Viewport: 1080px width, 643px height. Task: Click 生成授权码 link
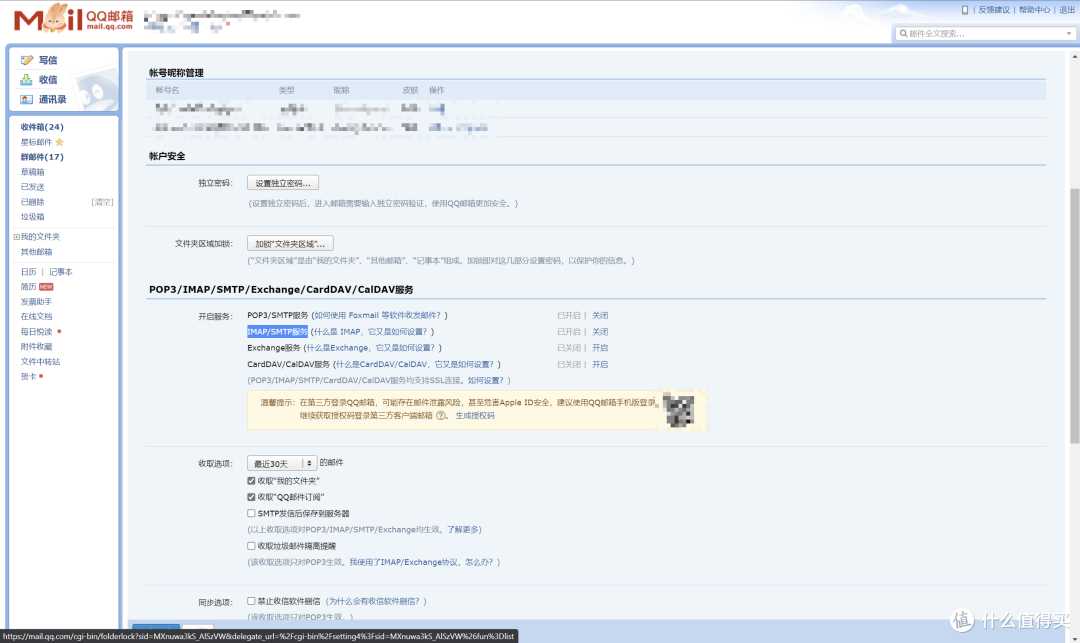475,416
